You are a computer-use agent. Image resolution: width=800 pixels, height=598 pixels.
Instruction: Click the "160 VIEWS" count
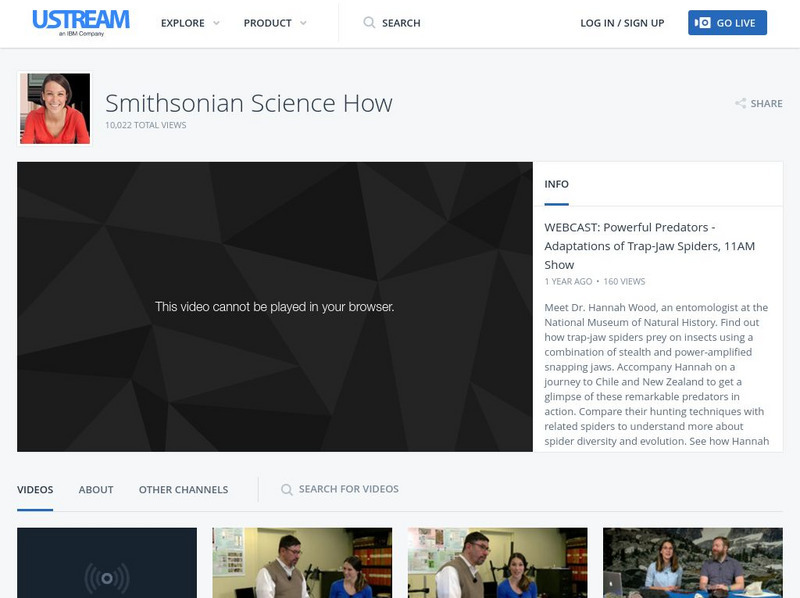(624, 282)
